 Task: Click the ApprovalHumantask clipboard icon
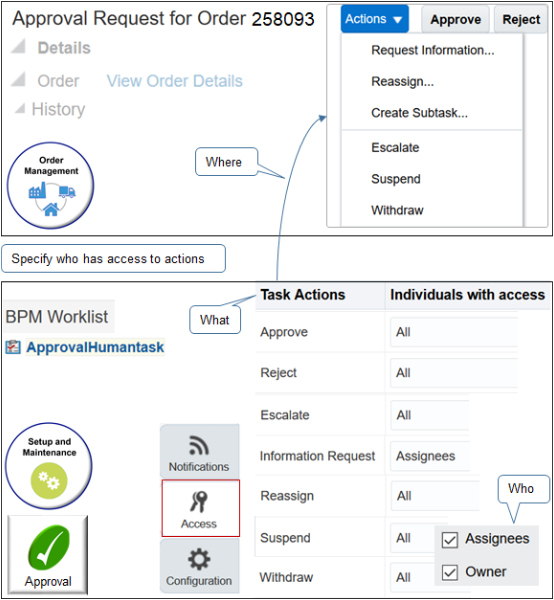tap(13, 347)
